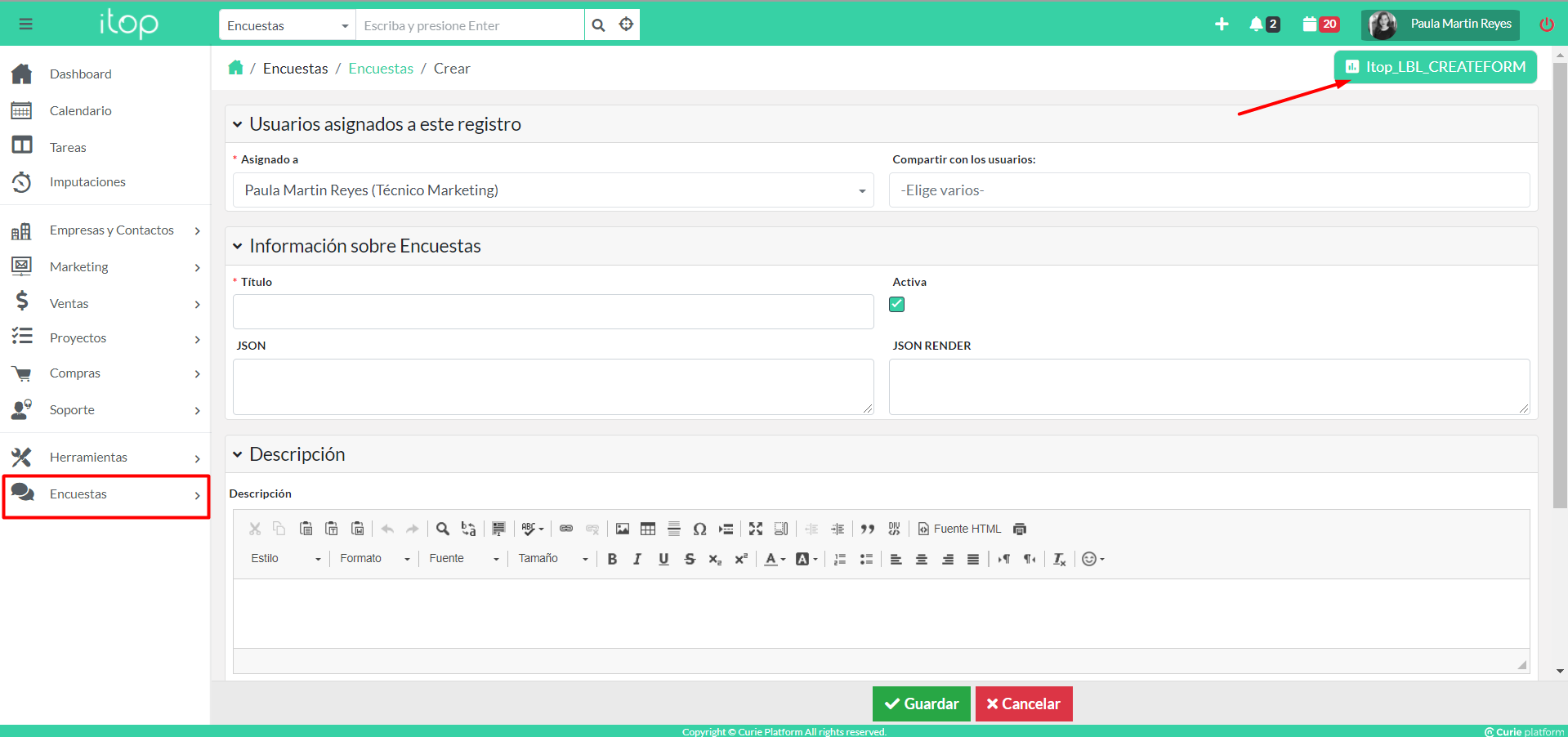
Task: Toggle bold formatting in editor
Action: pos(612,559)
